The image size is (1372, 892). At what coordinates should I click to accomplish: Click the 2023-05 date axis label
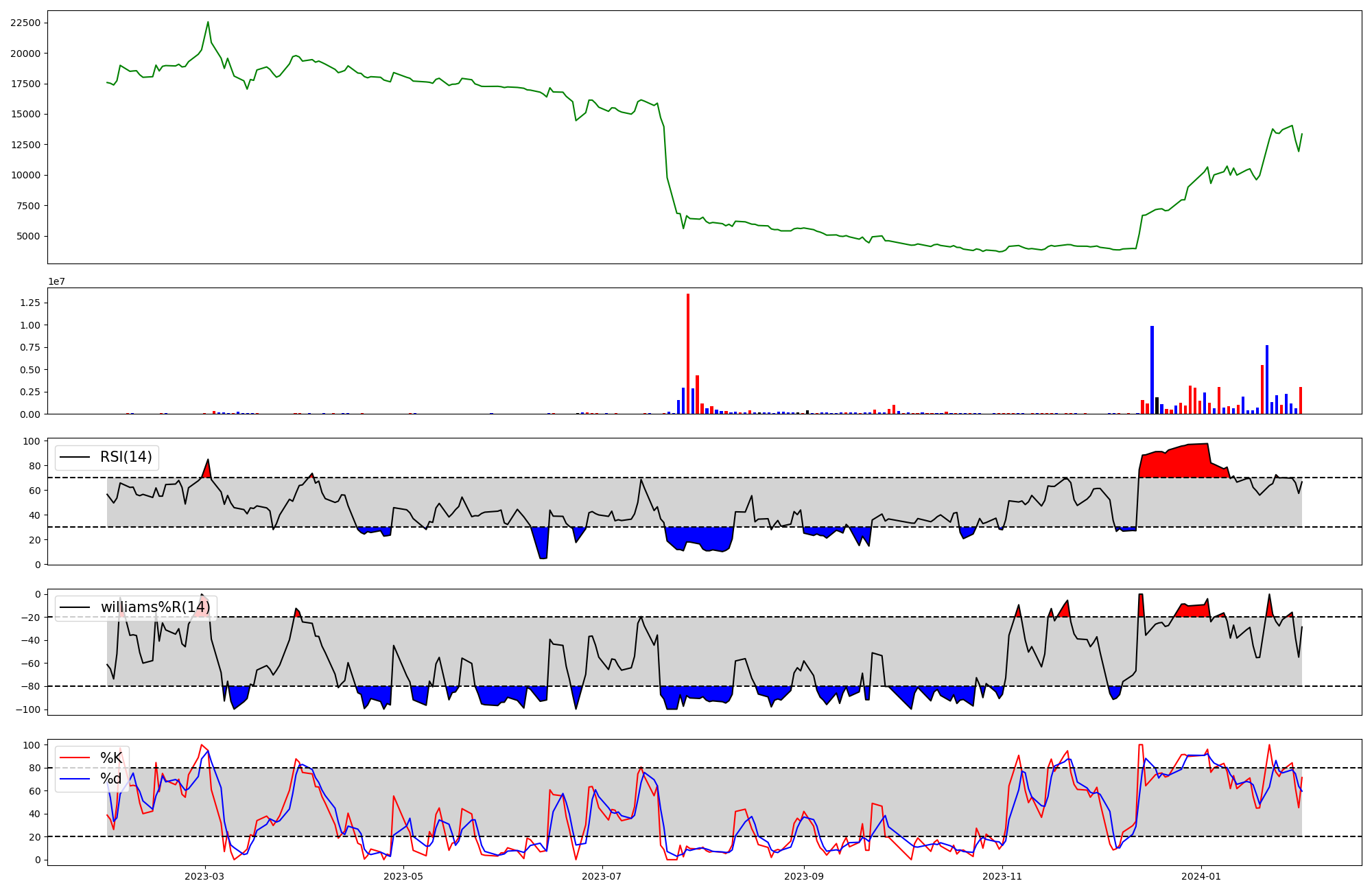[x=403, y=876]
